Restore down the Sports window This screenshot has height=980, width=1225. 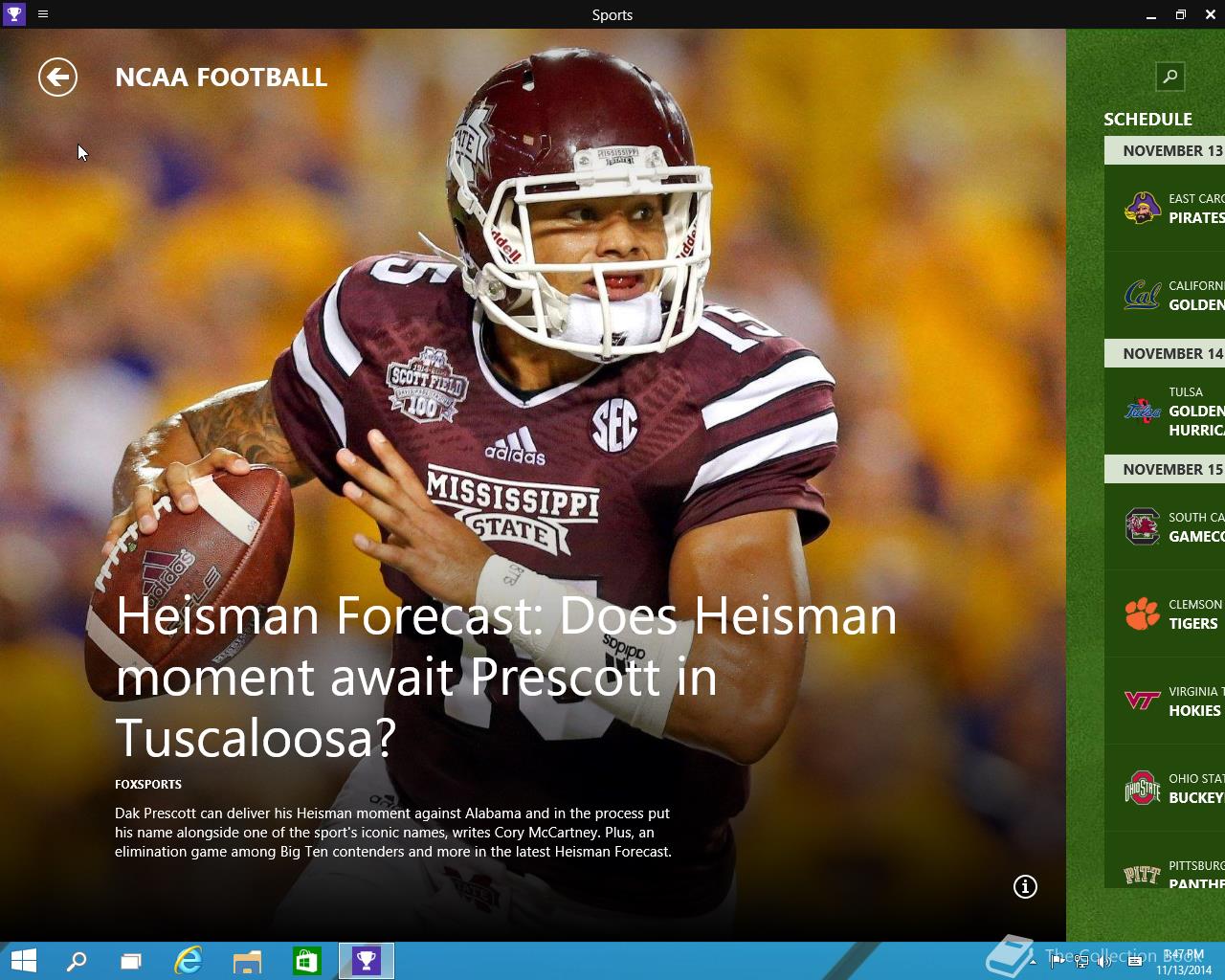click(1180, 14)
